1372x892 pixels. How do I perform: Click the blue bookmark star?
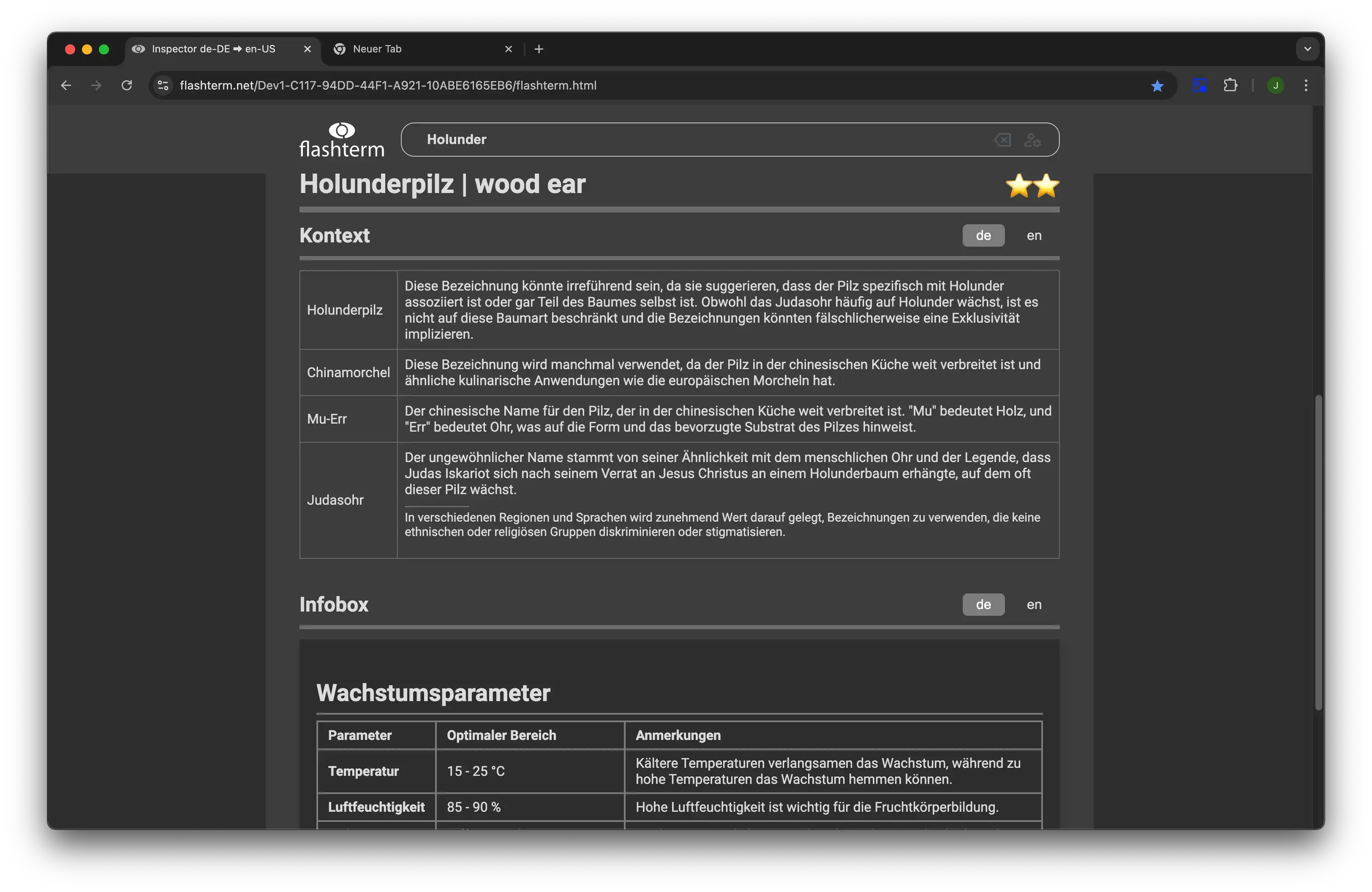(x=1157, y=86)
